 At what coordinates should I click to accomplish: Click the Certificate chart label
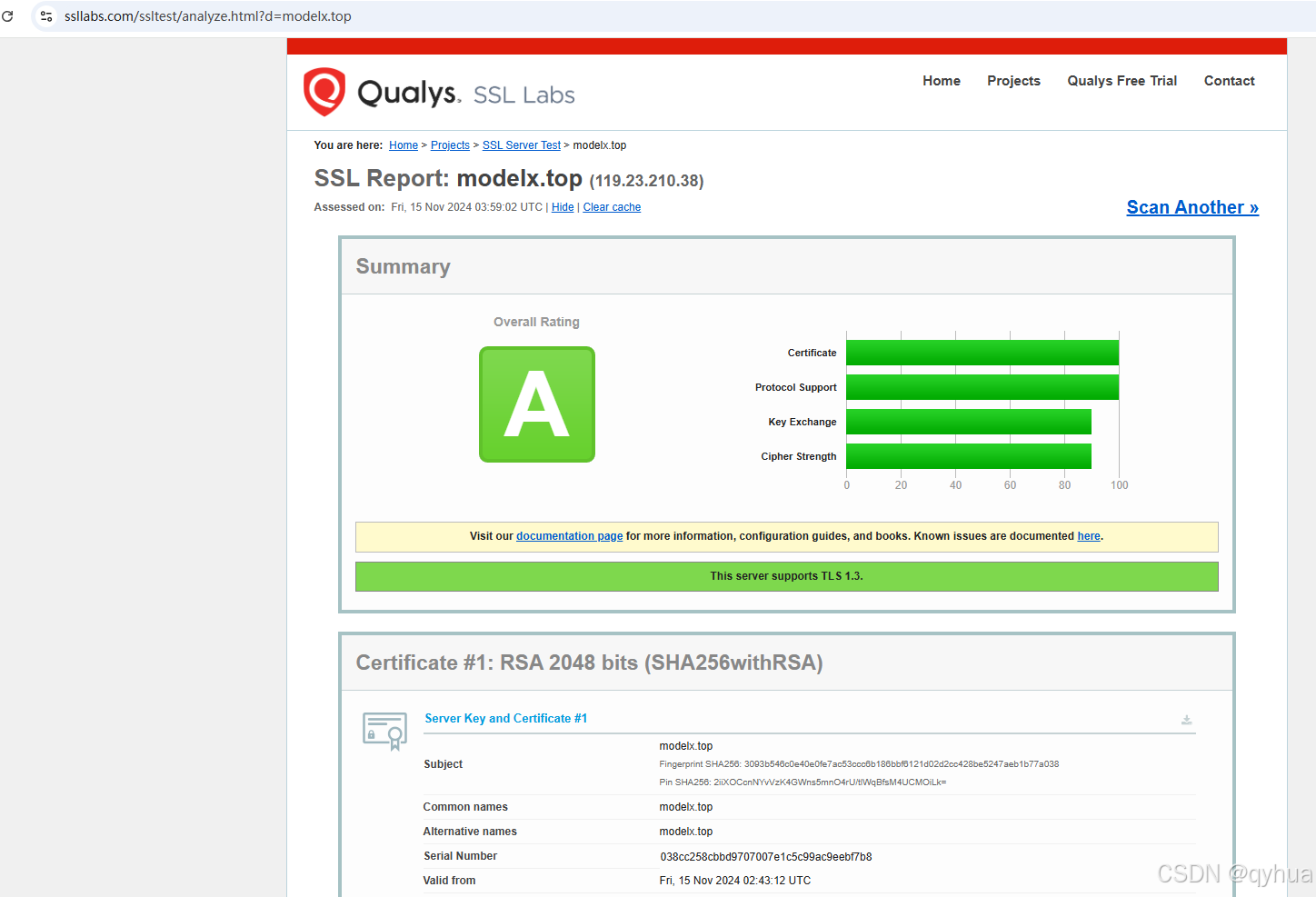[813, 353]
